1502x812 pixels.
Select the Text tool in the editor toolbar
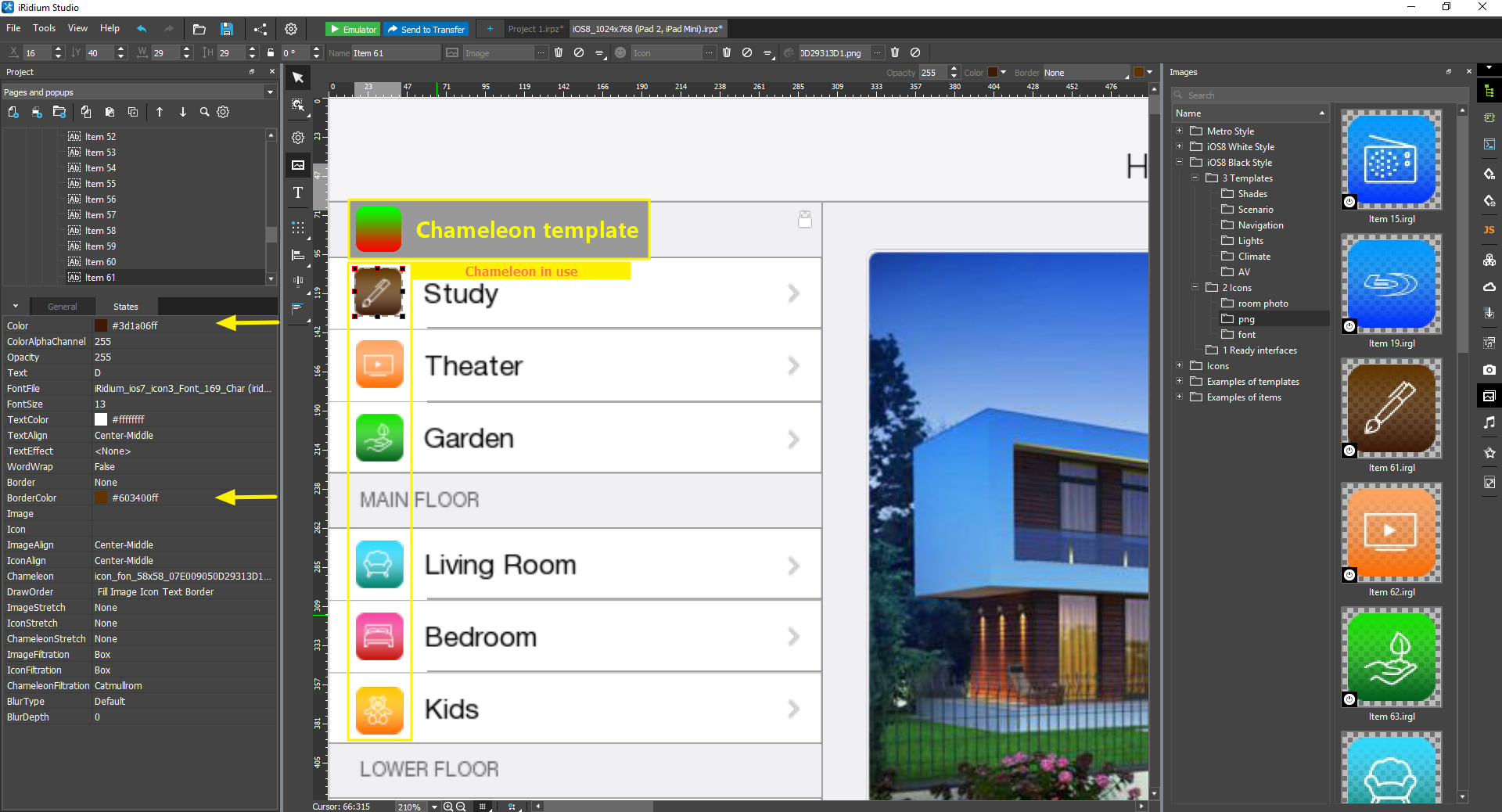(297, 192)
